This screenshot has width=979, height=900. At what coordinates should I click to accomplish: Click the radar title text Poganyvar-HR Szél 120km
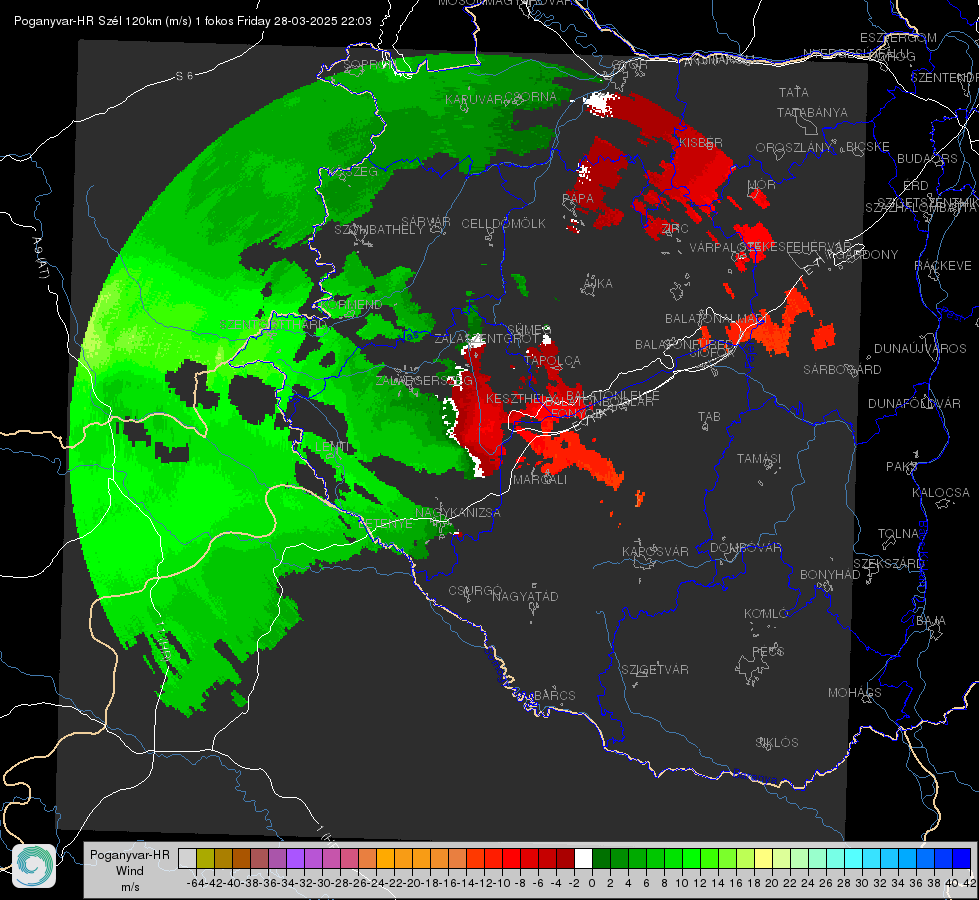[89, 21]
